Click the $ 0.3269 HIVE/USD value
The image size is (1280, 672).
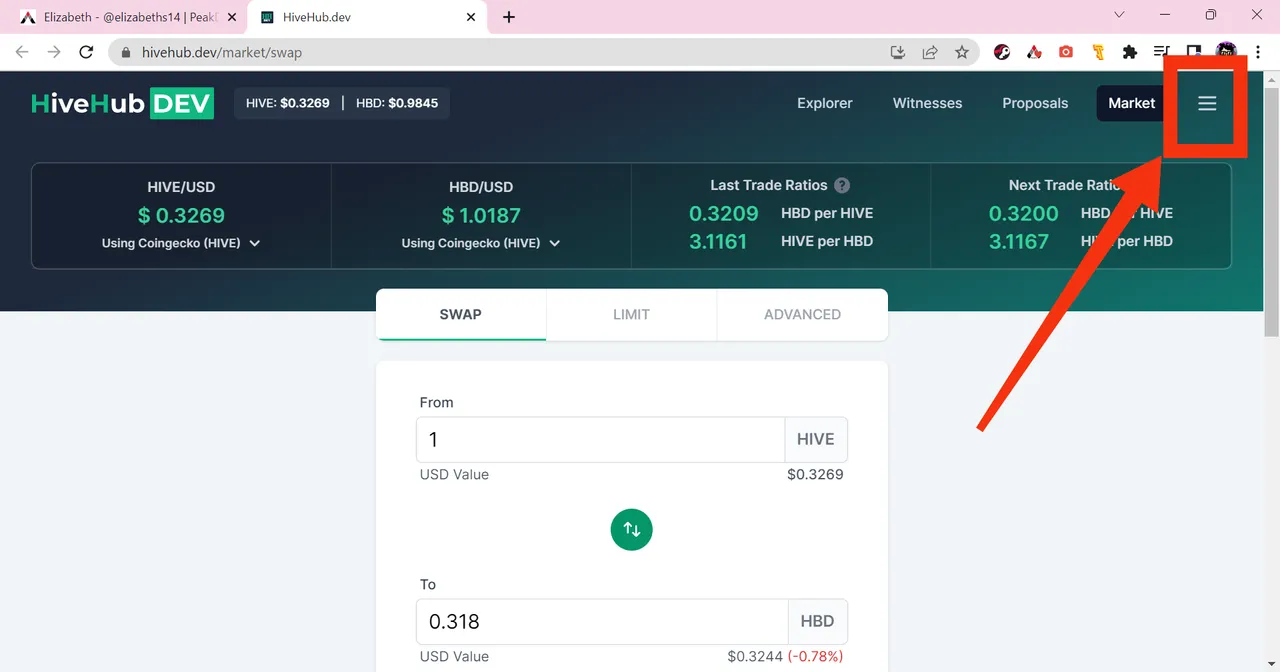tap(181, 215)
